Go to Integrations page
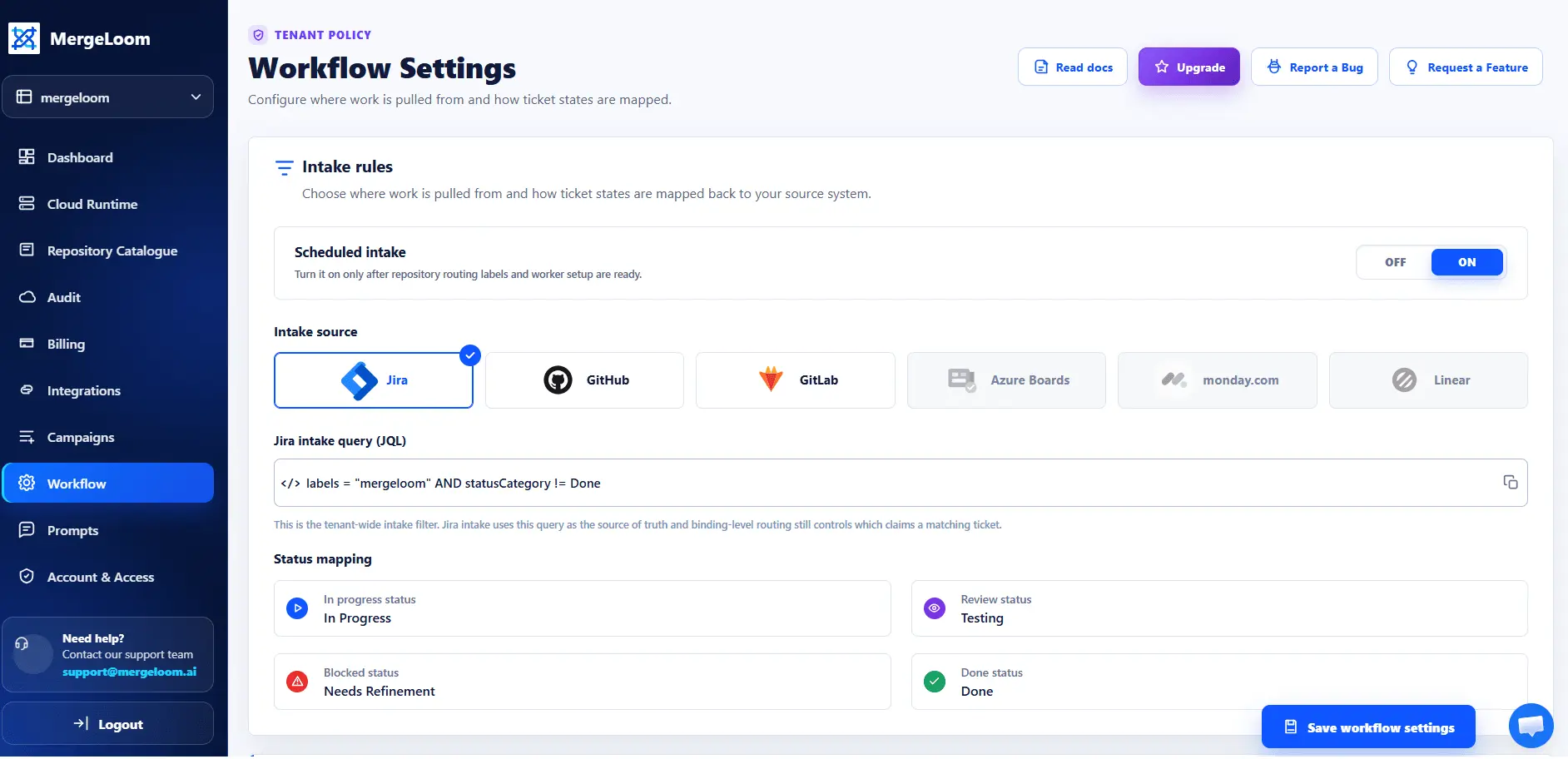The height and width of the screenshot is (759, 1568). pyautogui.click(x=108, y=390)
